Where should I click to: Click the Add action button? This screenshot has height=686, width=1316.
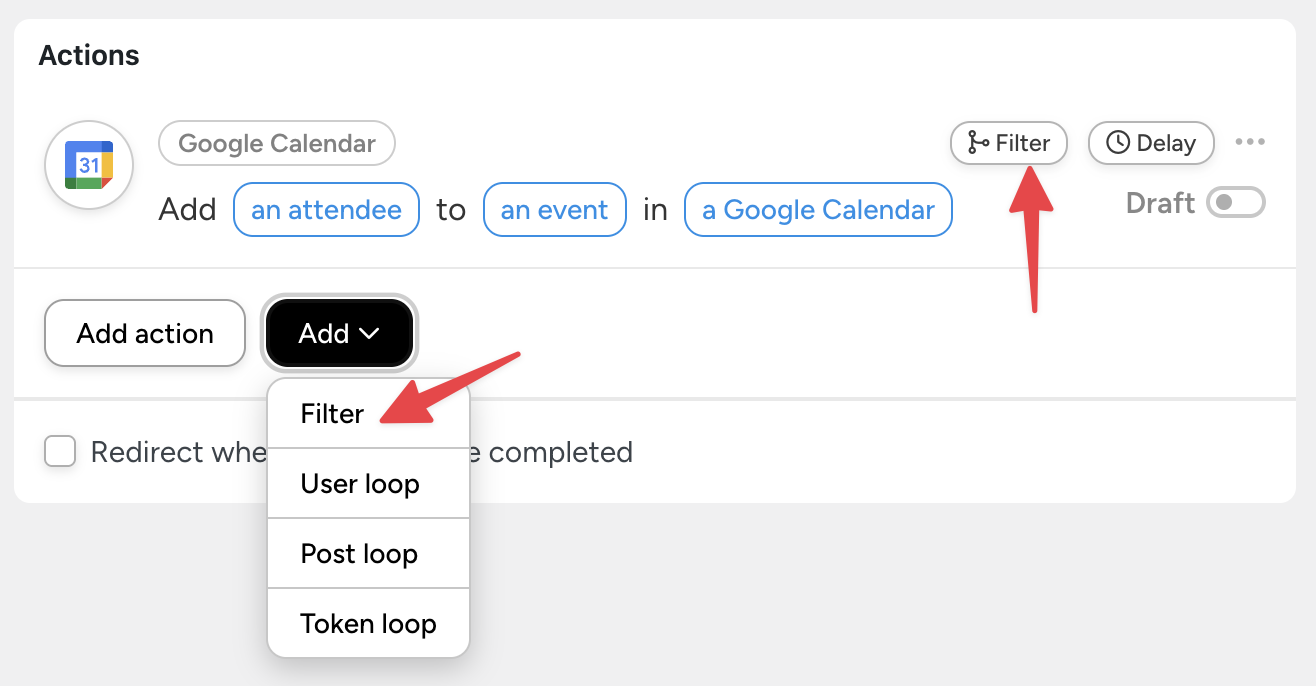click(x=145, y=334)
